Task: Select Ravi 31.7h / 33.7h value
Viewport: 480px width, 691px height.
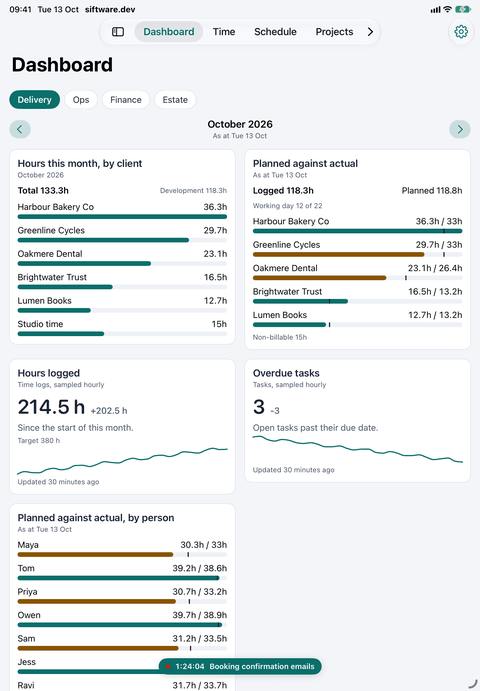Action: (200, 685)
